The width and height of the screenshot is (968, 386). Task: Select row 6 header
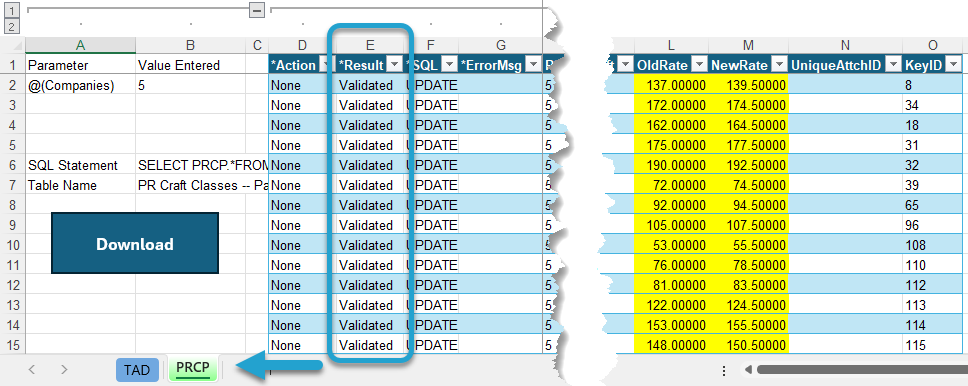12,166
